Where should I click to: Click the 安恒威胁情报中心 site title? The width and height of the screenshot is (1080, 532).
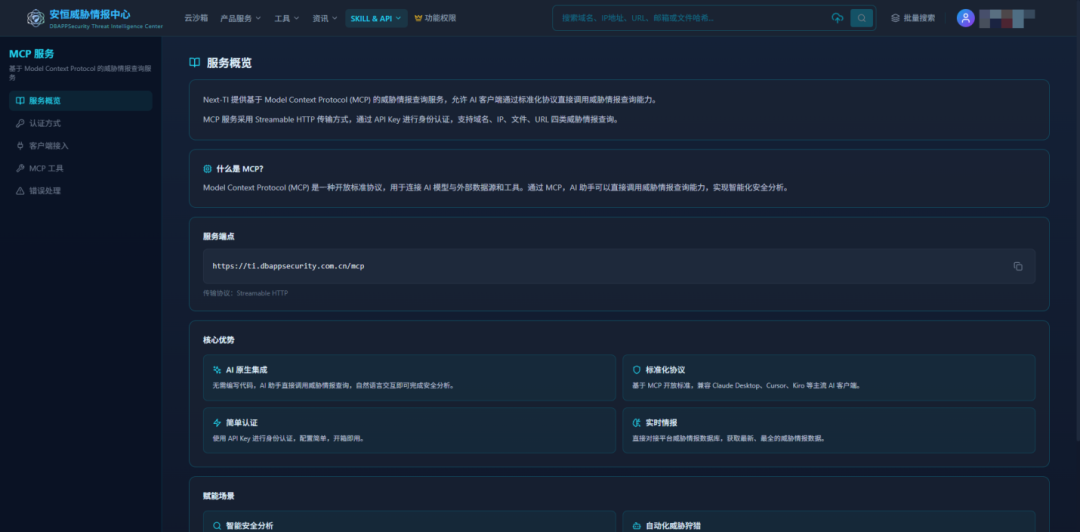(90, 14)
